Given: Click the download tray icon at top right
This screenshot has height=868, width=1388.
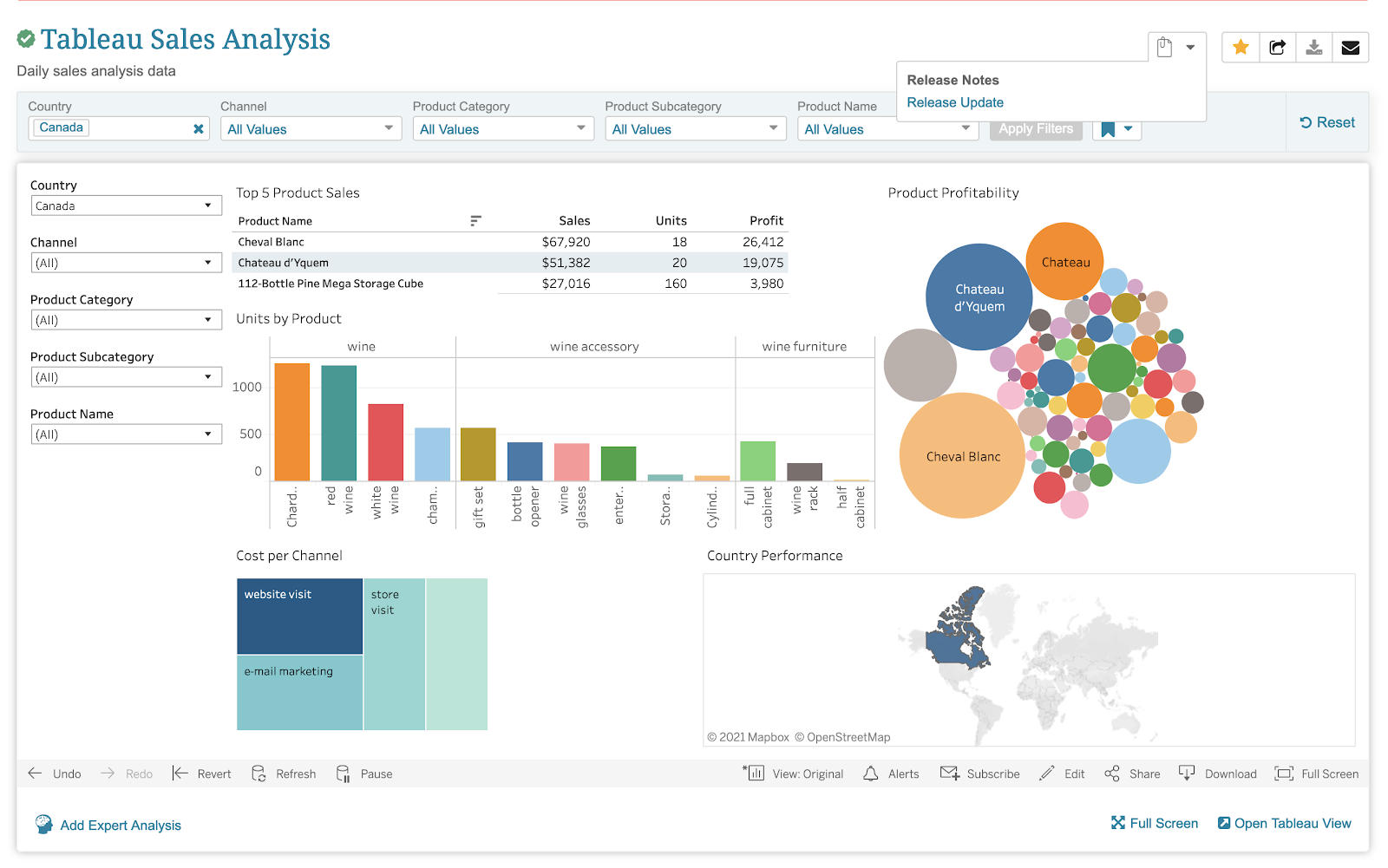Looking at the screenshot, I should [1314, 47].
